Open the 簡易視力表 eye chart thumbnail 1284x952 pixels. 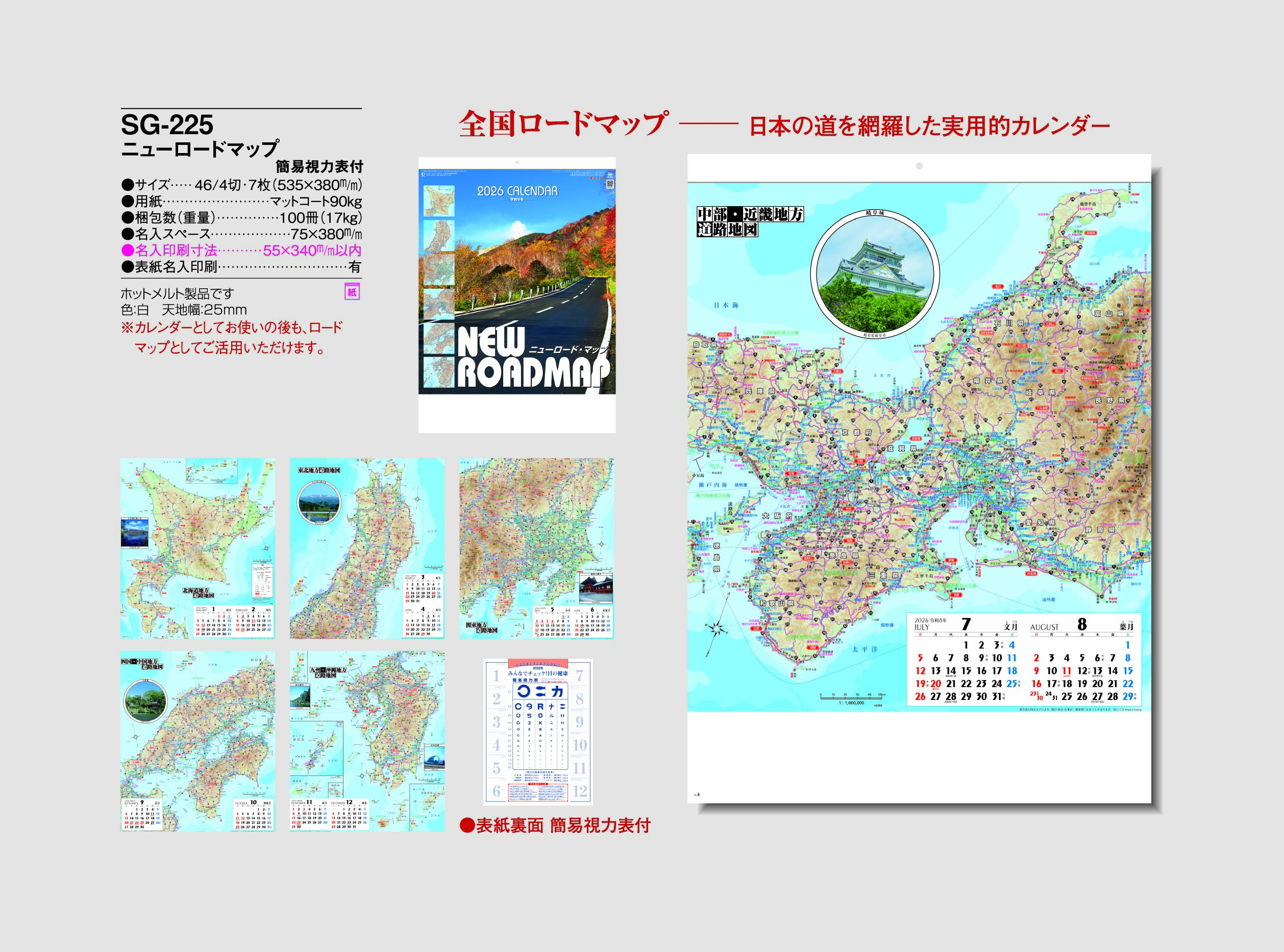click(x=538, y=732)
